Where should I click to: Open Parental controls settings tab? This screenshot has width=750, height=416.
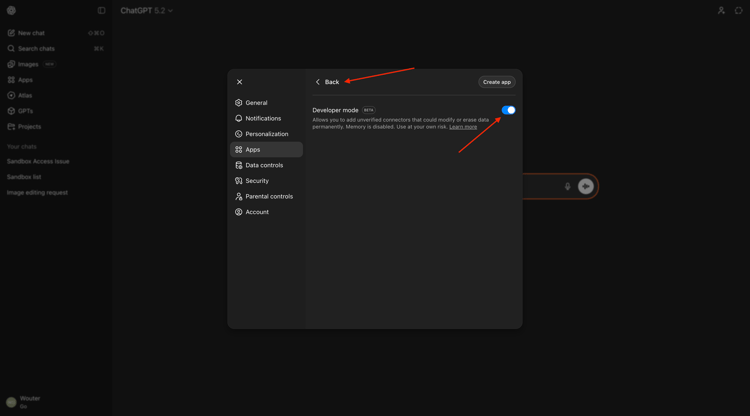(266, 197)
